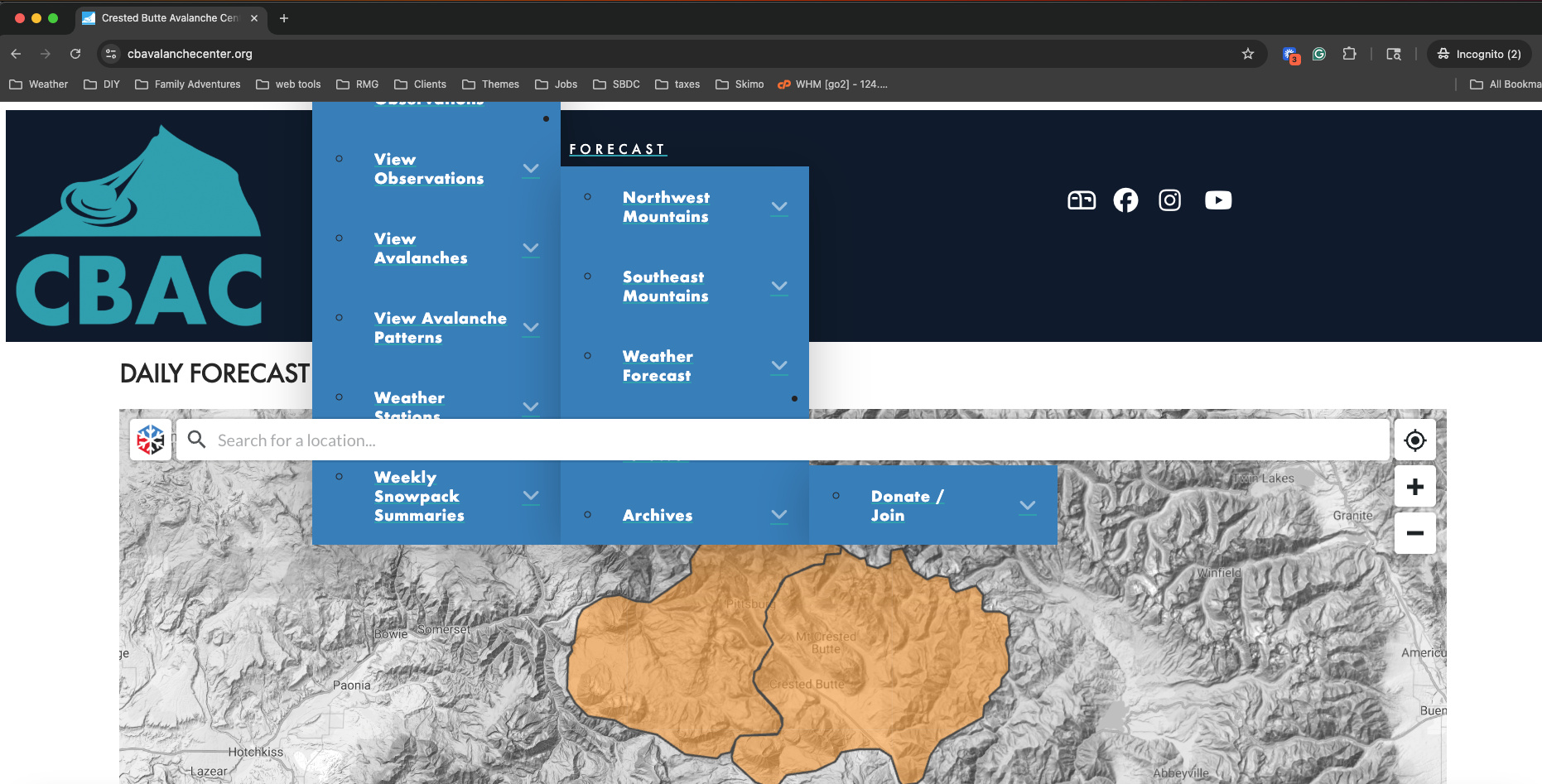Viewport: 1542px width, 784px height.
Task: Click the locate-me crosshair map button
Action: [1414, 440]
